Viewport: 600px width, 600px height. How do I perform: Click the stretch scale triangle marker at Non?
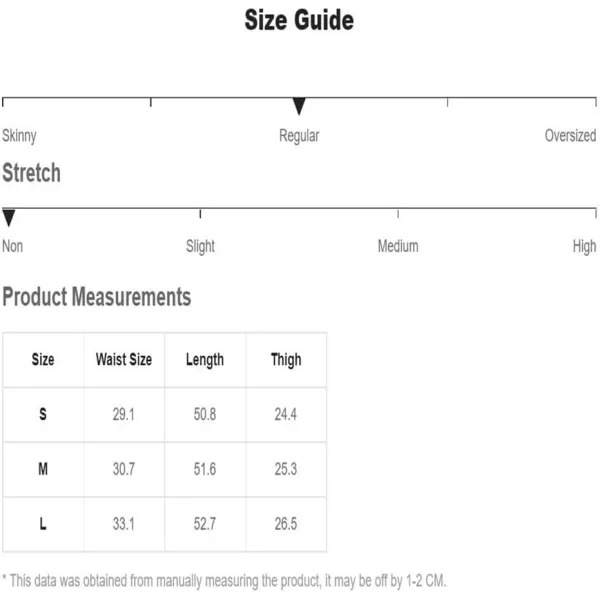pyautogui.click(x=8, y=218)
